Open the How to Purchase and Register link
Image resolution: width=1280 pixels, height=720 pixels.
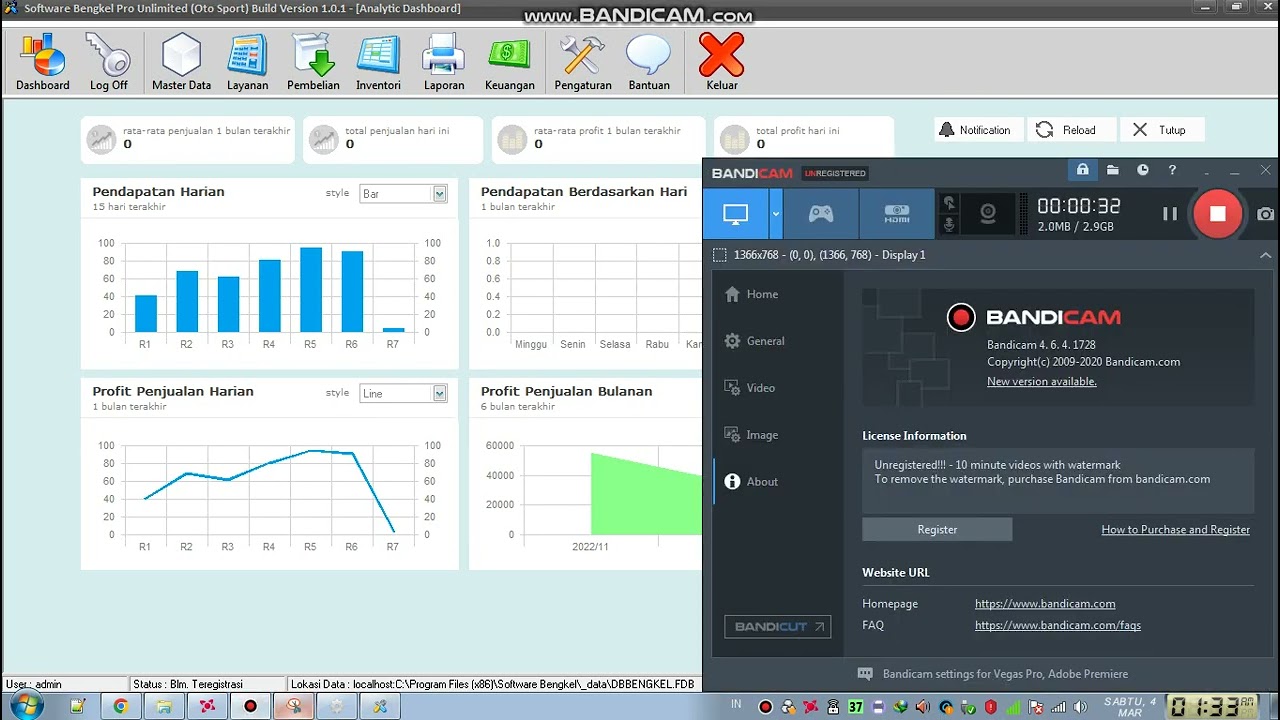[x=1175, y=530]
